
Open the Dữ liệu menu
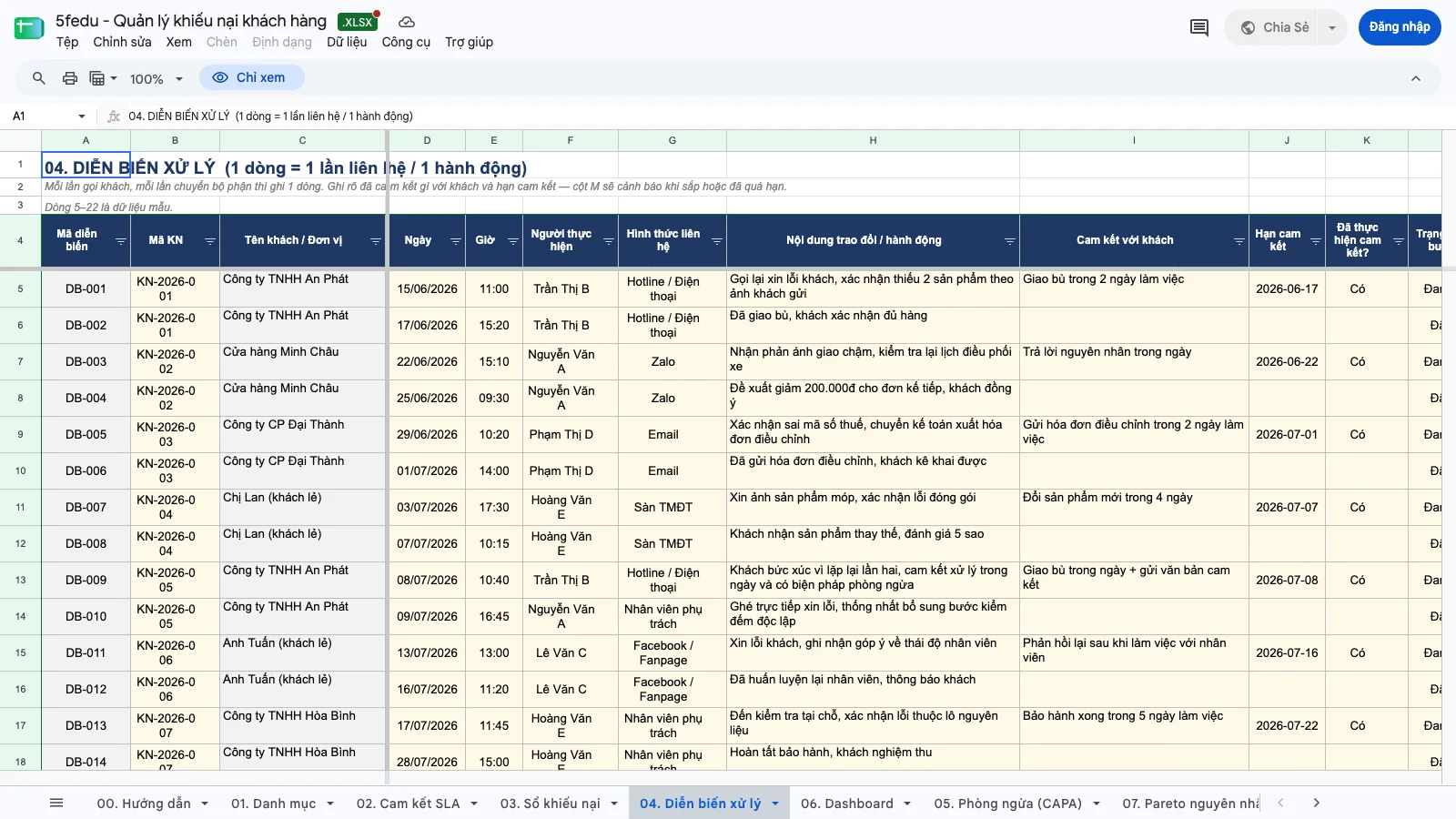347,42
